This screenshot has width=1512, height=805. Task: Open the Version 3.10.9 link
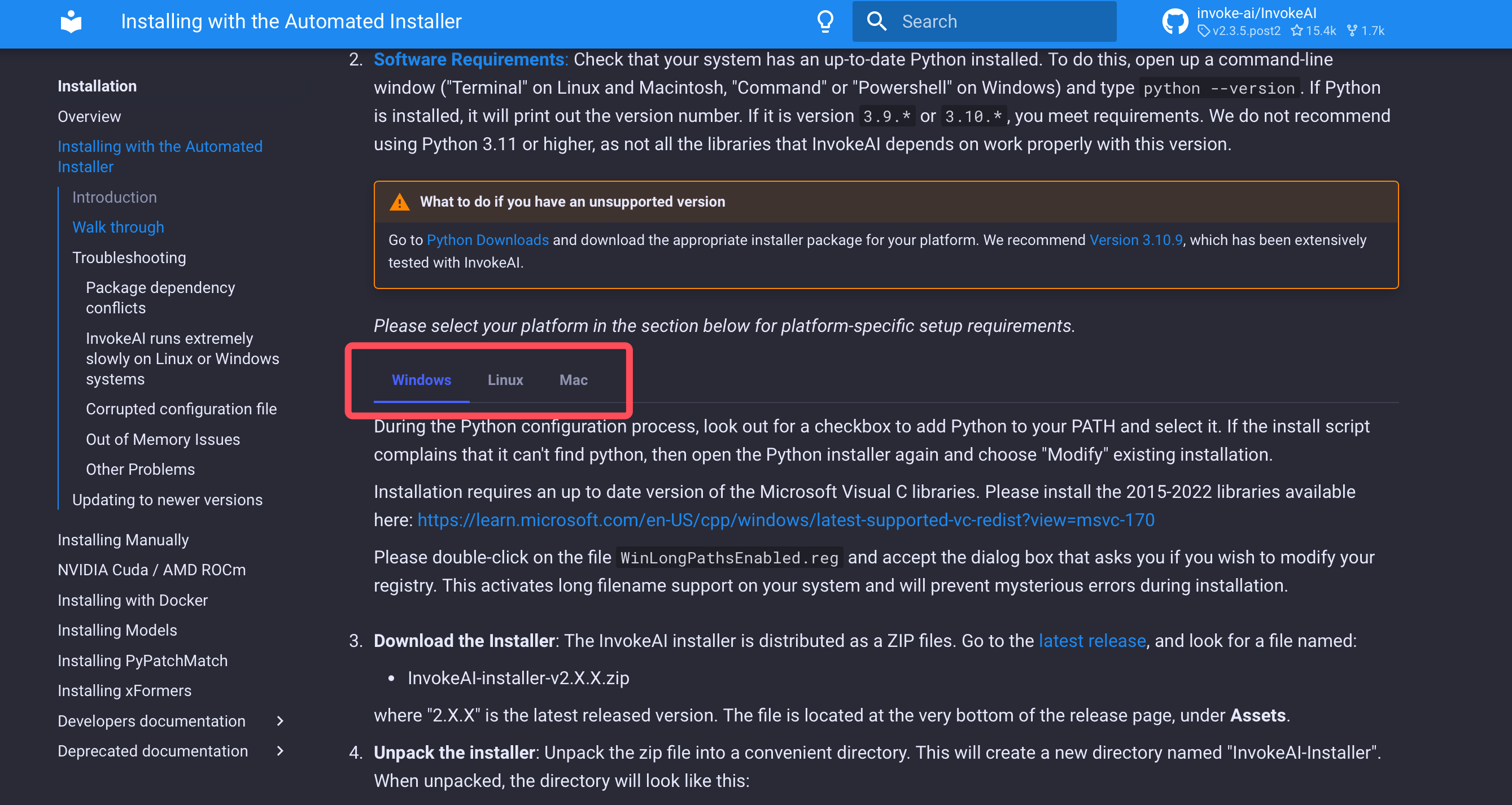click(x=1135, y=240)
